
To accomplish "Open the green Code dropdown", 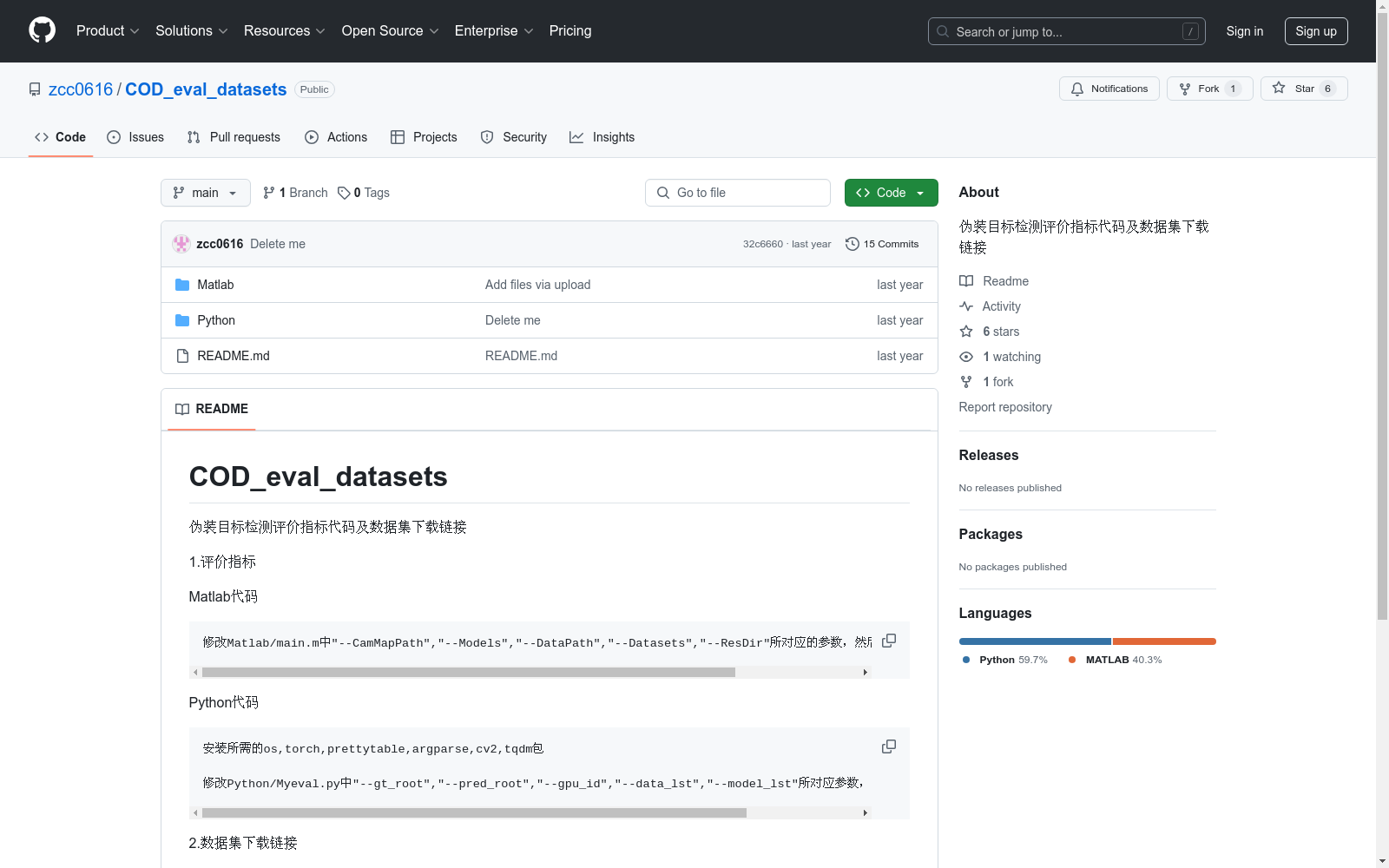I will [x=891, y=193].
